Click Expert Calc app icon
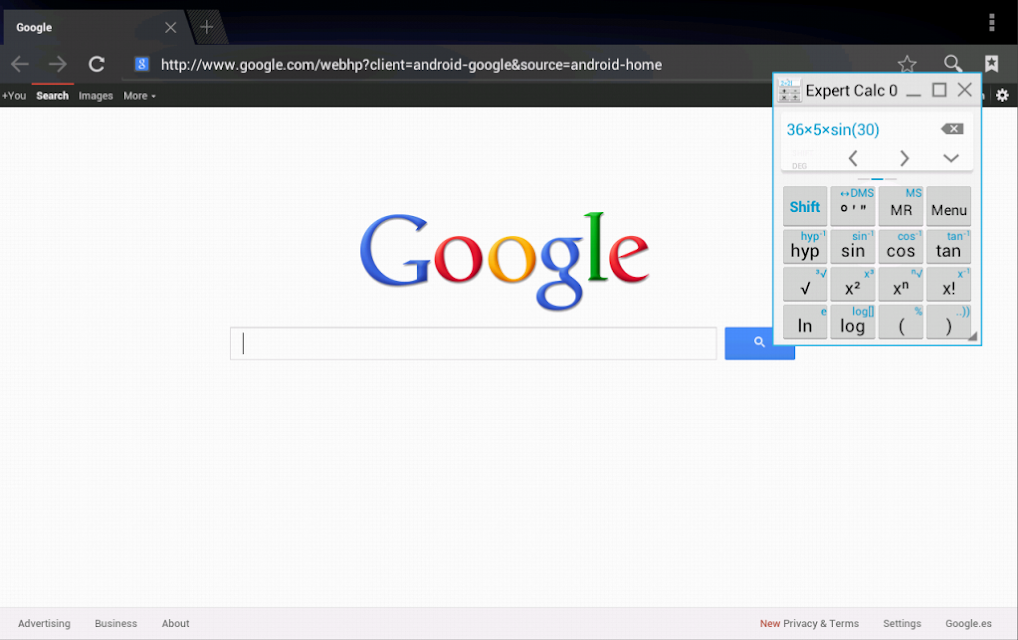 (789, 90)
